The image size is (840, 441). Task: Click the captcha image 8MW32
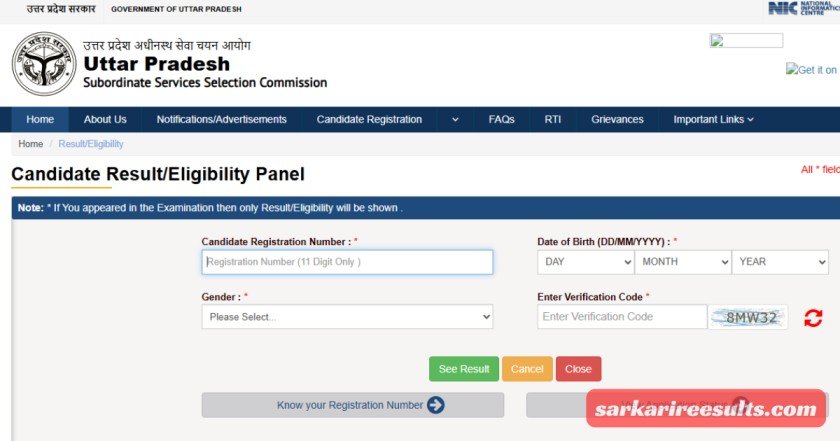point(749,318)
